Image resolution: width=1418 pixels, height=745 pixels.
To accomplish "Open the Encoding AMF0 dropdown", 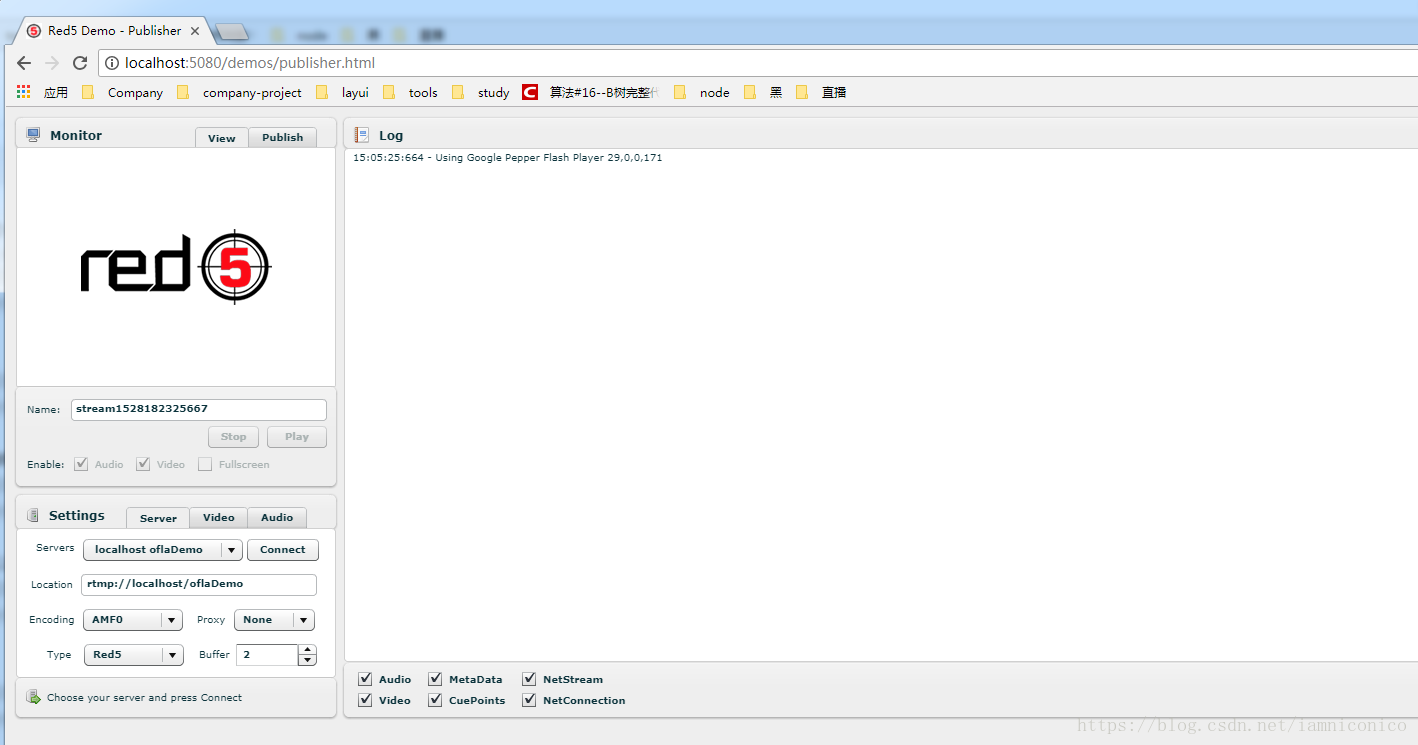I will [133, 620].
